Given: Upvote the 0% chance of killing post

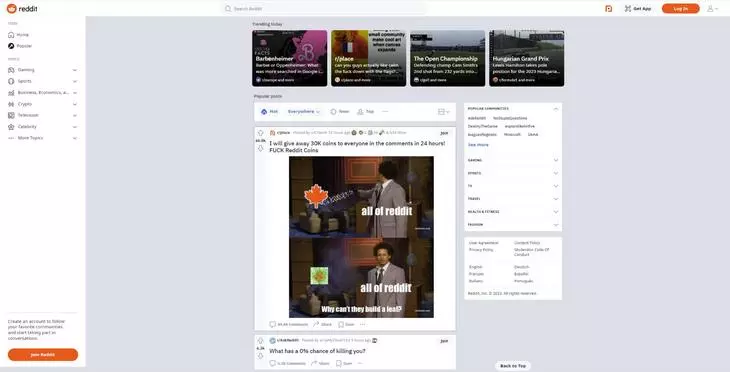Looking at the screenshot, I should coord(260,341).
